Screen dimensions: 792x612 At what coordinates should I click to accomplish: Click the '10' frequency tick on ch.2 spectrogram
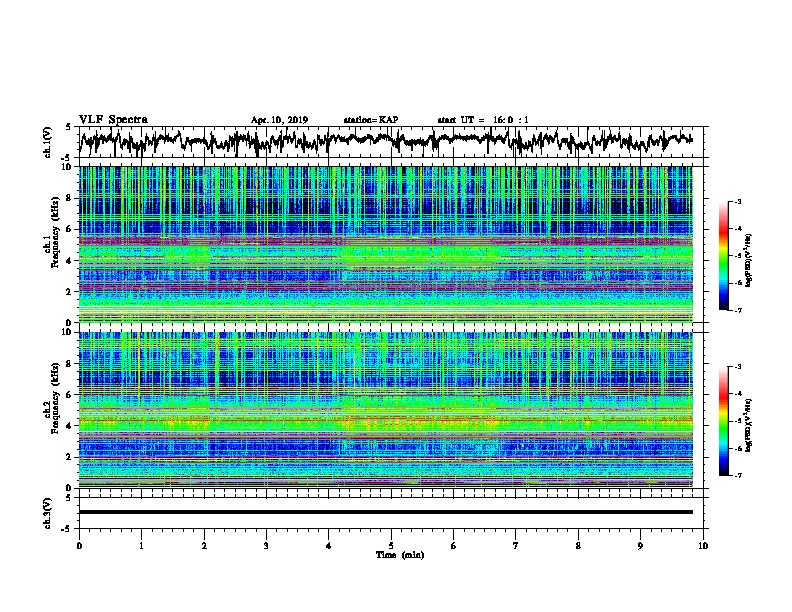67,332
